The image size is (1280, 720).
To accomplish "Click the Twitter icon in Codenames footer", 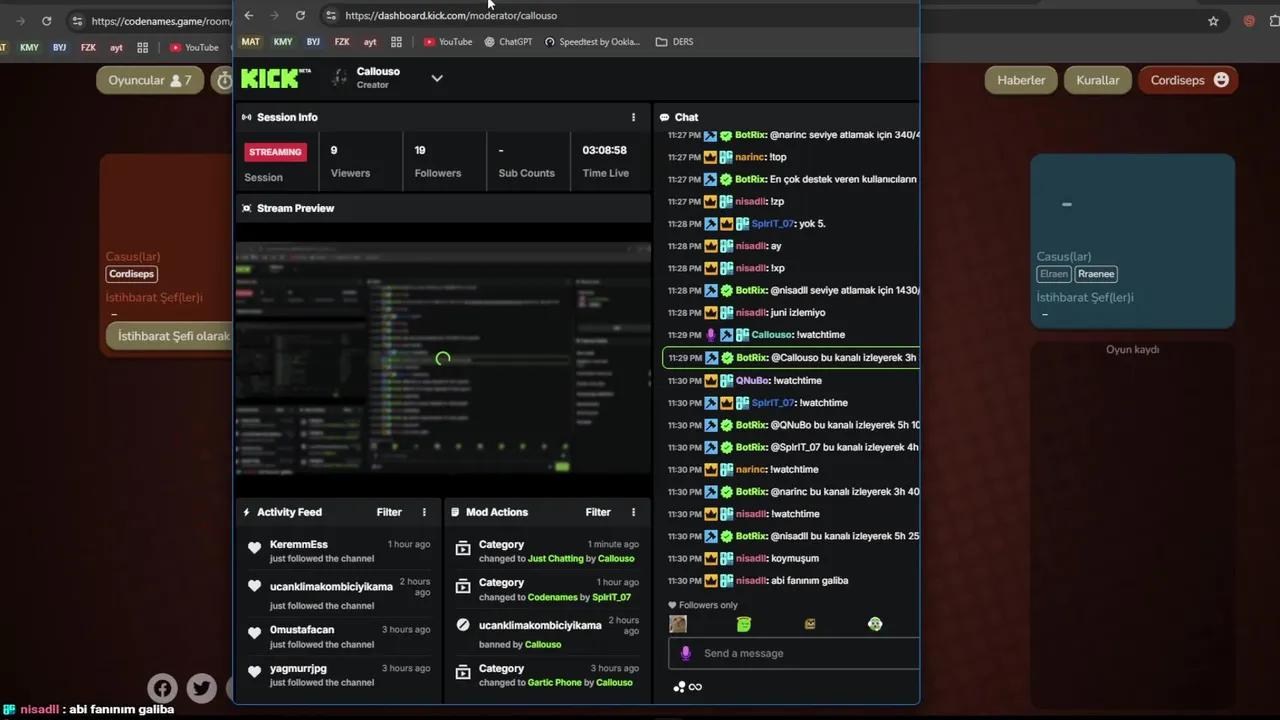I will [x=201, y=688].
